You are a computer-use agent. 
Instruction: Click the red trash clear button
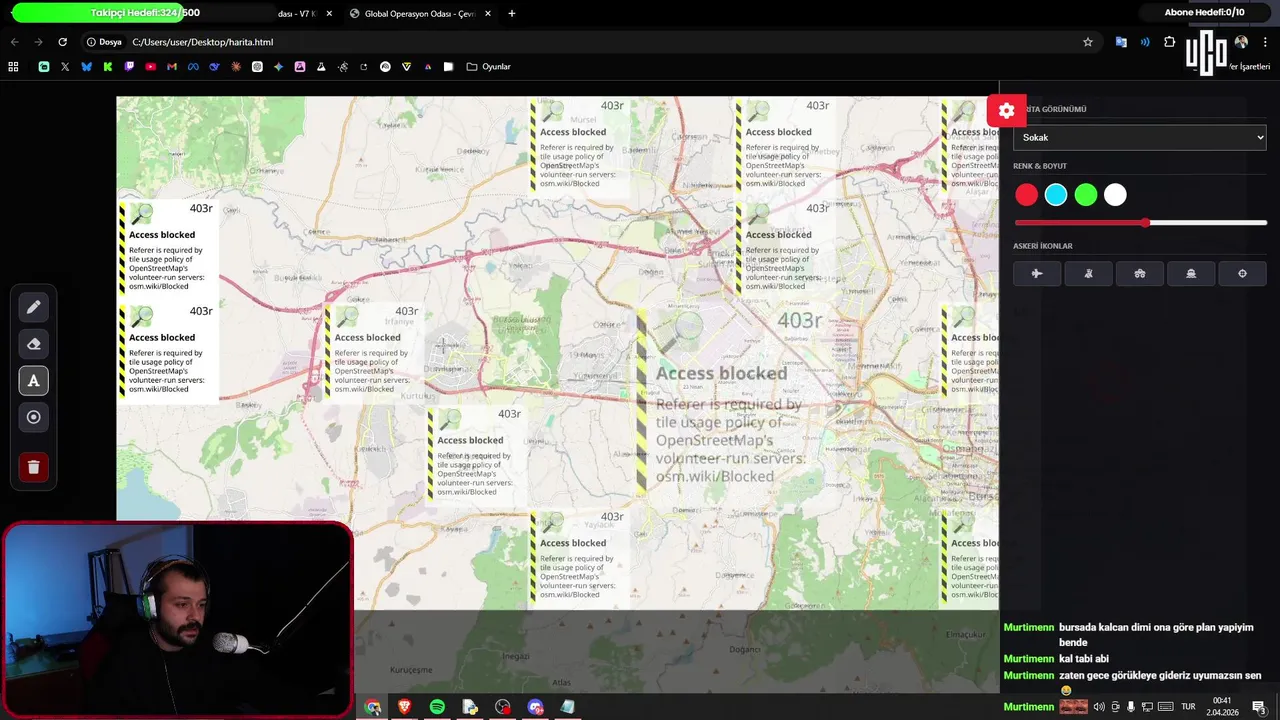(x=33, y=467)
